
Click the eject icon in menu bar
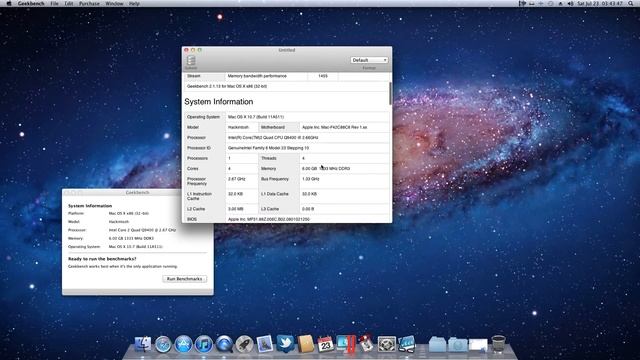pos(561,4)
